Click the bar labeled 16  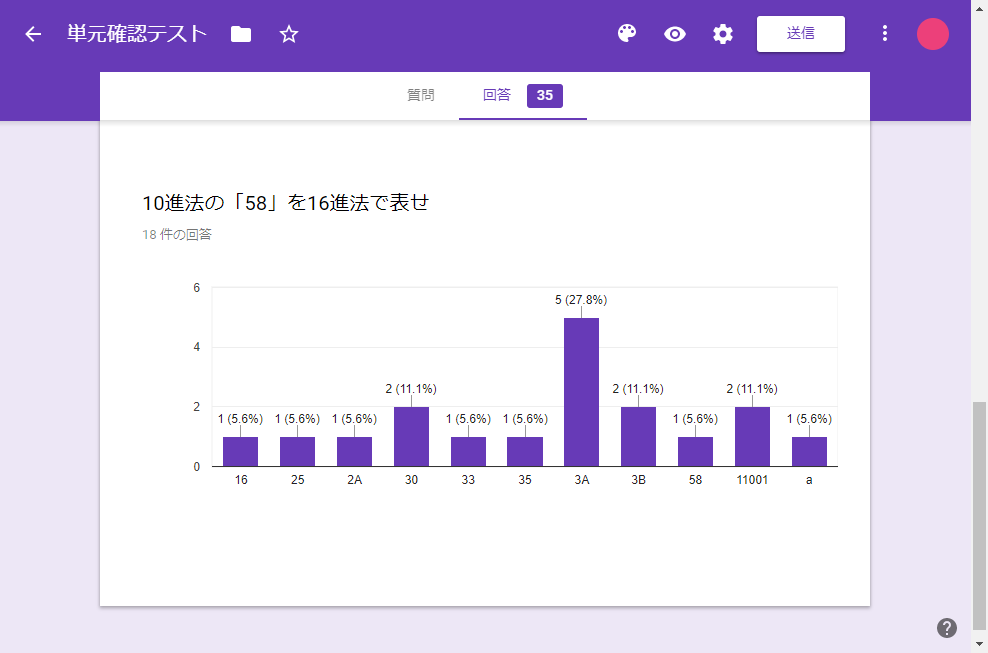pyautogui.click(x=240, y=452)
